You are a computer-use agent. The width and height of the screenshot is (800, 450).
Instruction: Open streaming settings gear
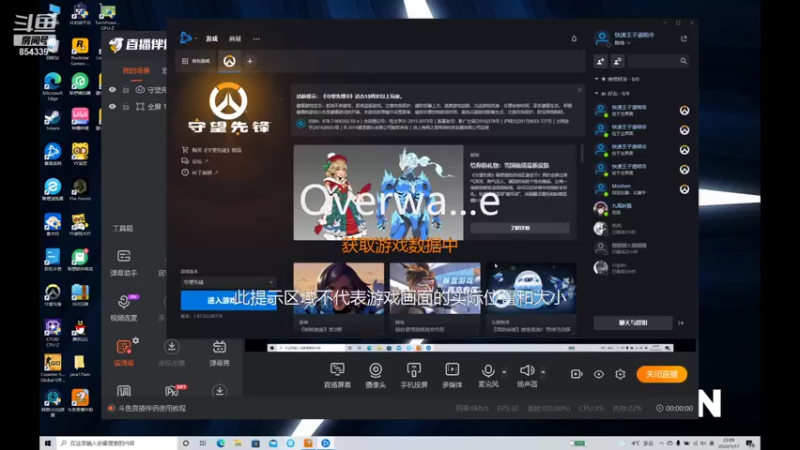click(x=620, y=374)
